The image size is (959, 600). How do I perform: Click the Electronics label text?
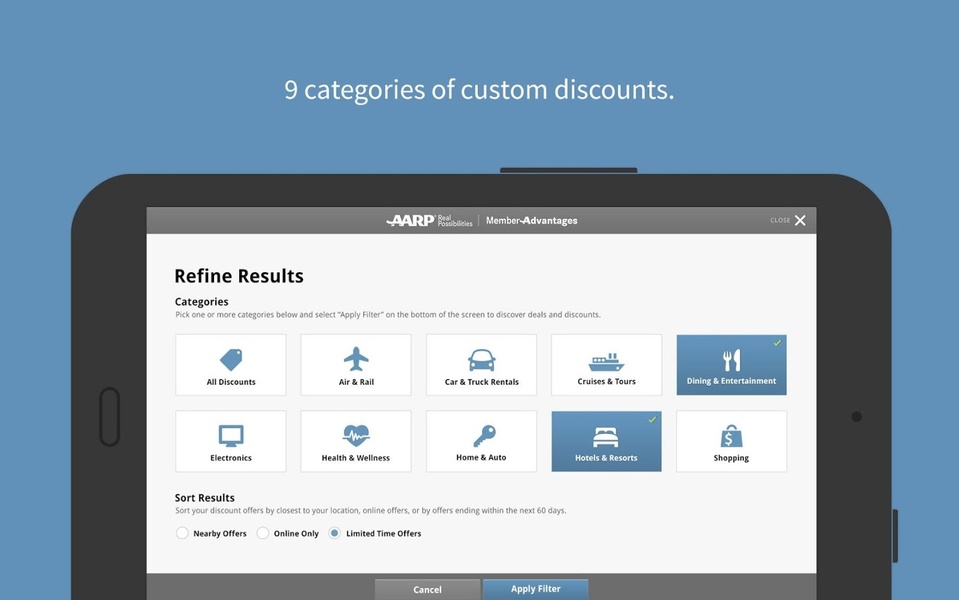point(231,457)
